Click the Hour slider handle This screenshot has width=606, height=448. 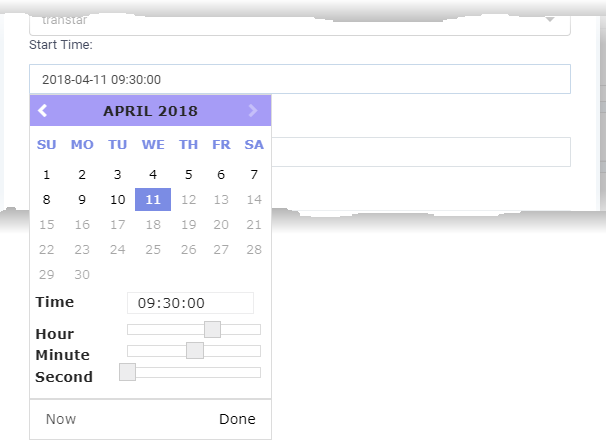[212, 329]
